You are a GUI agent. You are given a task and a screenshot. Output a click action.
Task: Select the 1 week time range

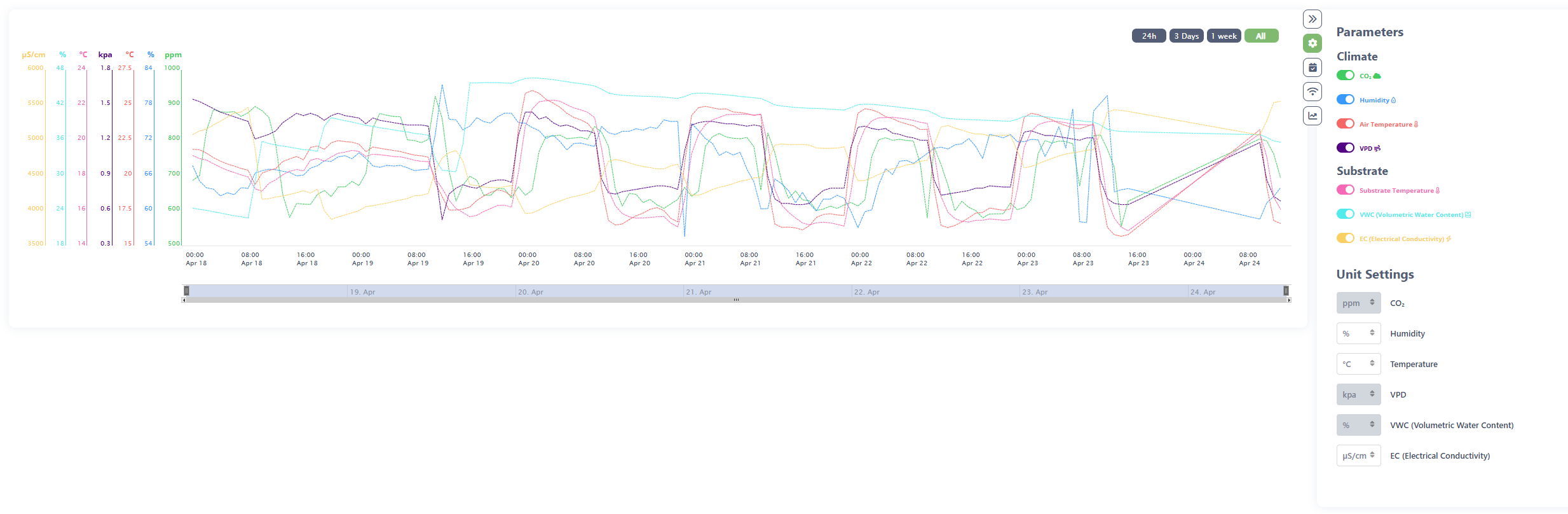[x=1224, y=36]
